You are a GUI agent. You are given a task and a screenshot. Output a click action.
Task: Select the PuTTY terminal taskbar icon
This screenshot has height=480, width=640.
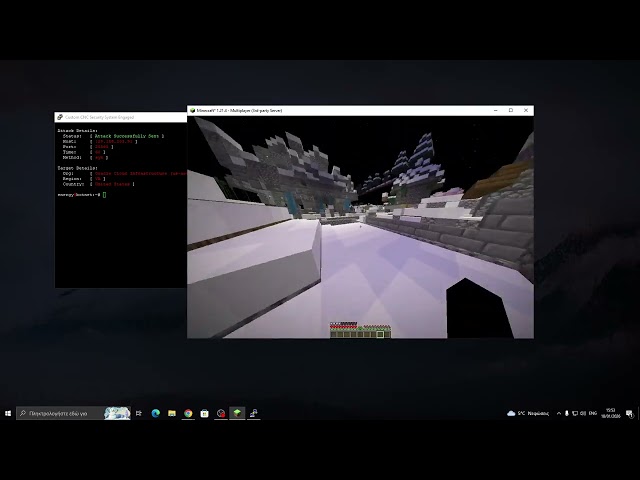pyautogui.click(x=253, y=413)
